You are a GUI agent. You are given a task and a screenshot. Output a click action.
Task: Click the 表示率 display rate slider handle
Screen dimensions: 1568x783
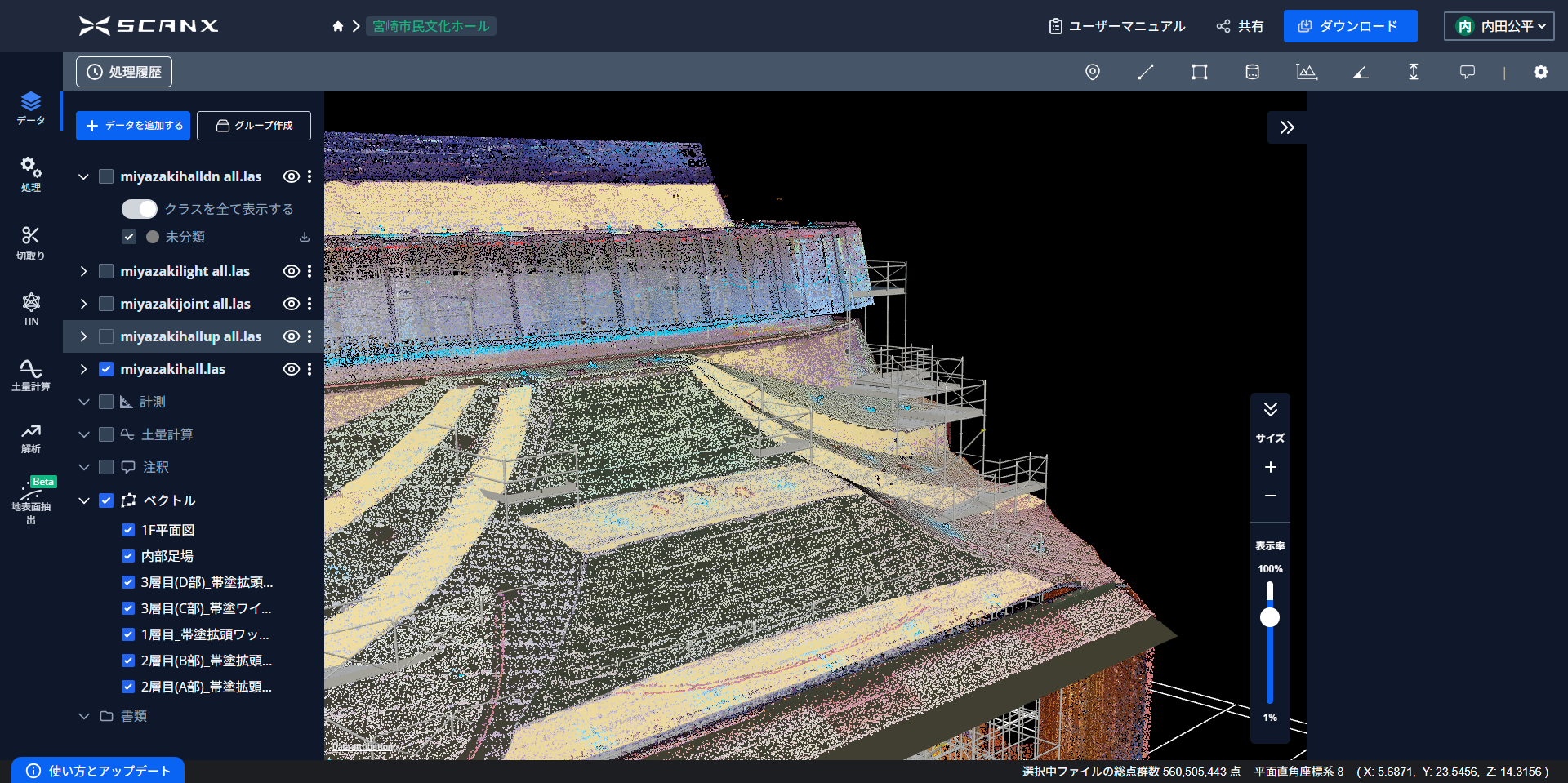(x=1270, y=617)
